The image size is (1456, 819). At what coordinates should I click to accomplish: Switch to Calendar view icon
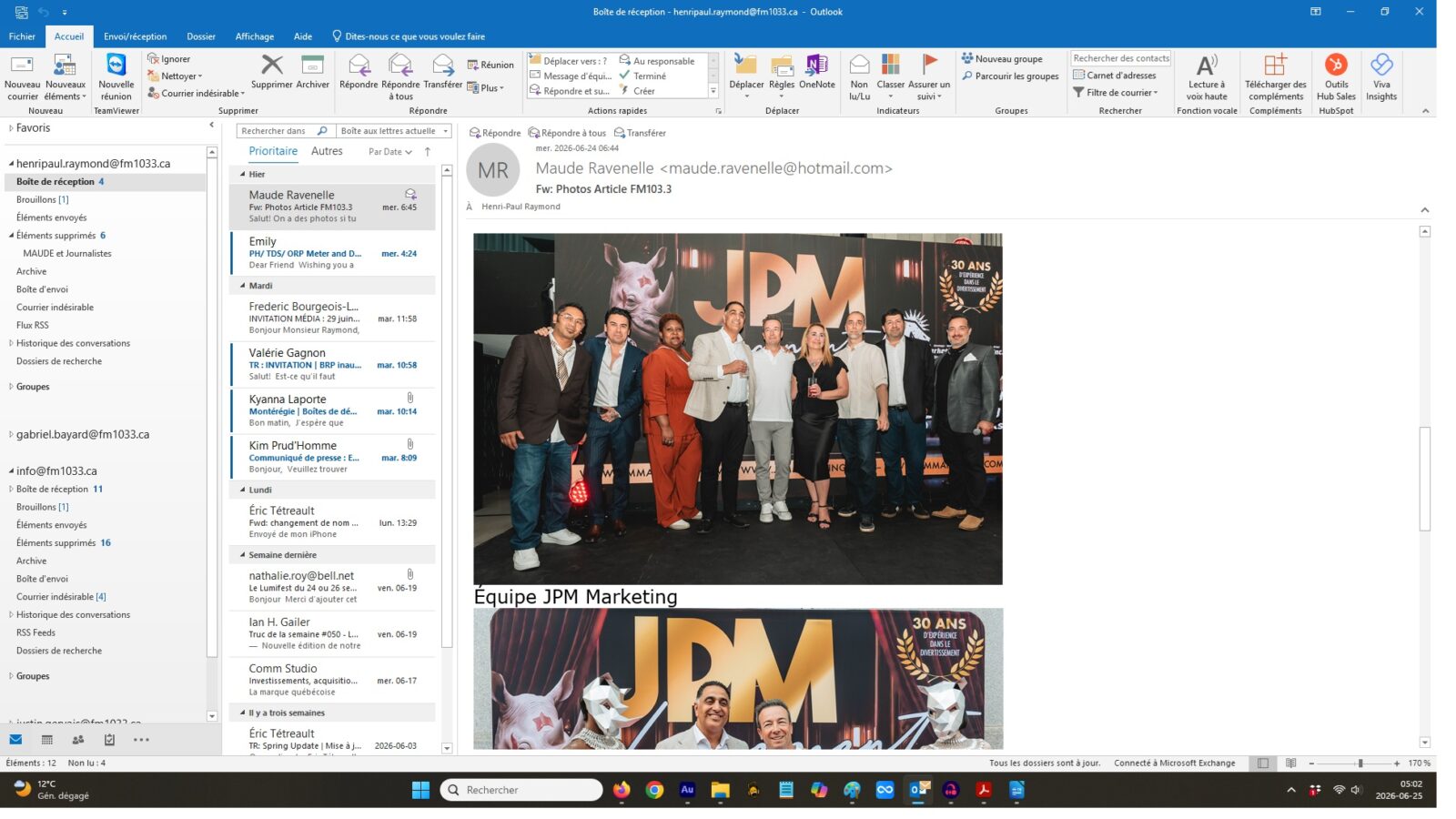point(47,740)
